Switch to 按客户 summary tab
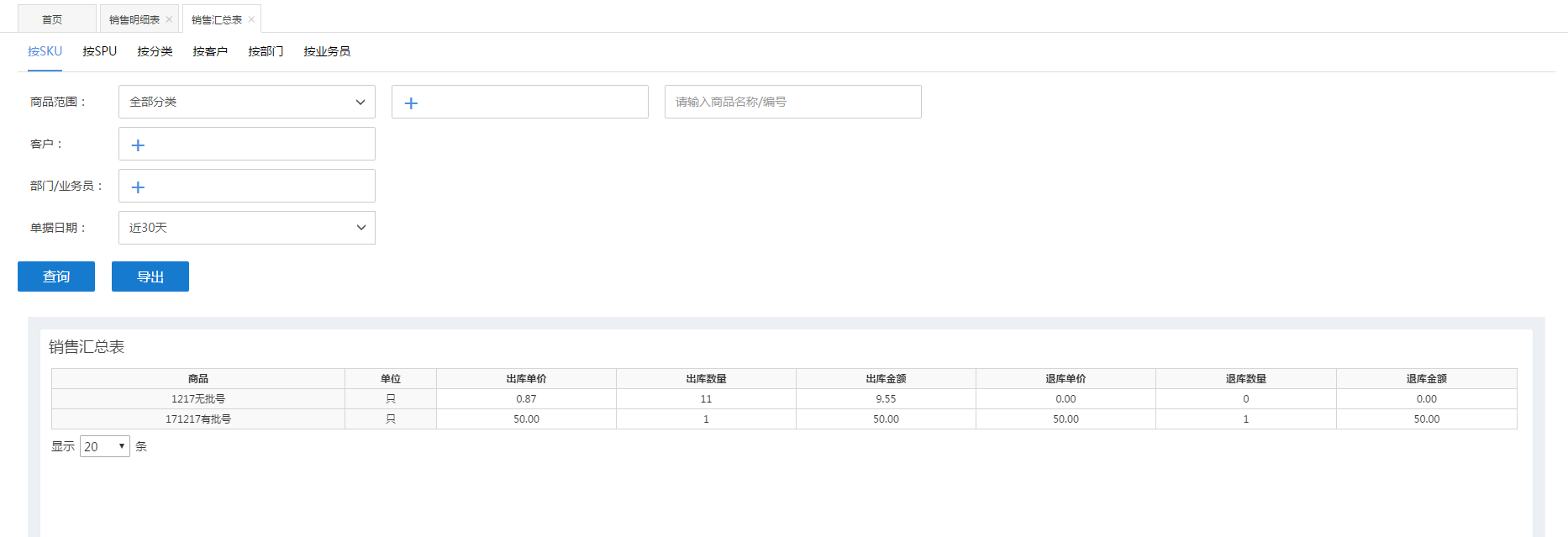The width and height of the screenshot is (1568, 537). (x=210, y=51)
